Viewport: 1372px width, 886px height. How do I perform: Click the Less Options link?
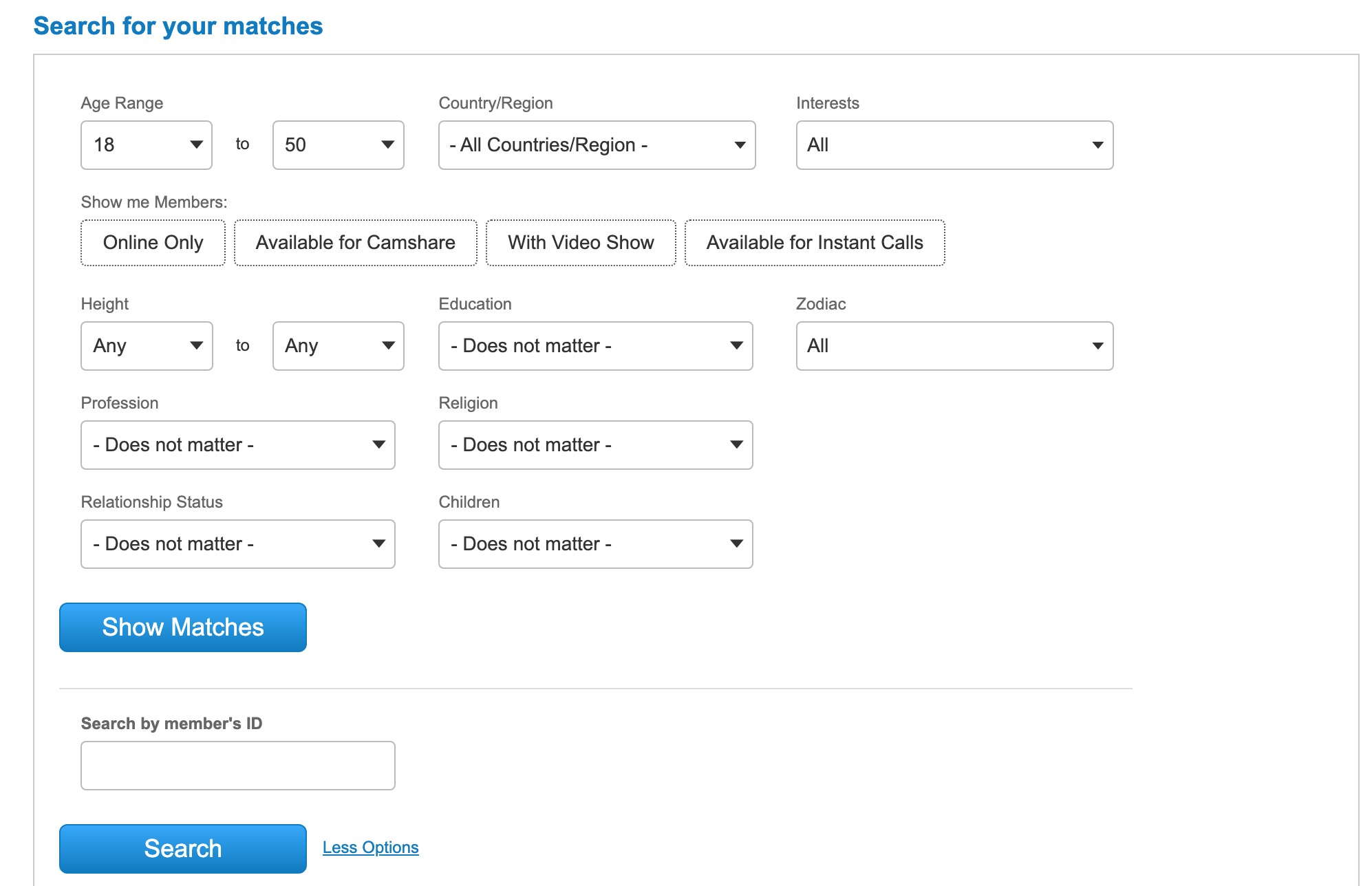point(370,847)
